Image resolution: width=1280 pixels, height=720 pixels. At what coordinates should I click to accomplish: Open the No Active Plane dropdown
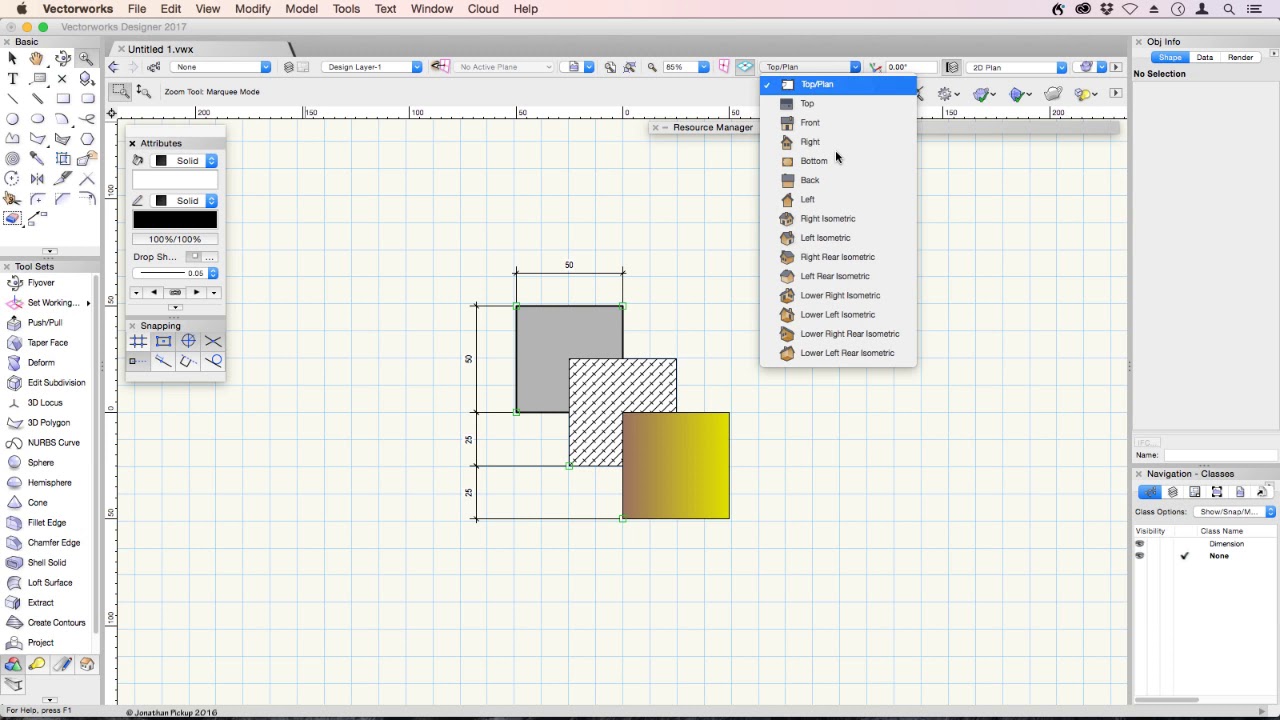(x=503, y=67)
